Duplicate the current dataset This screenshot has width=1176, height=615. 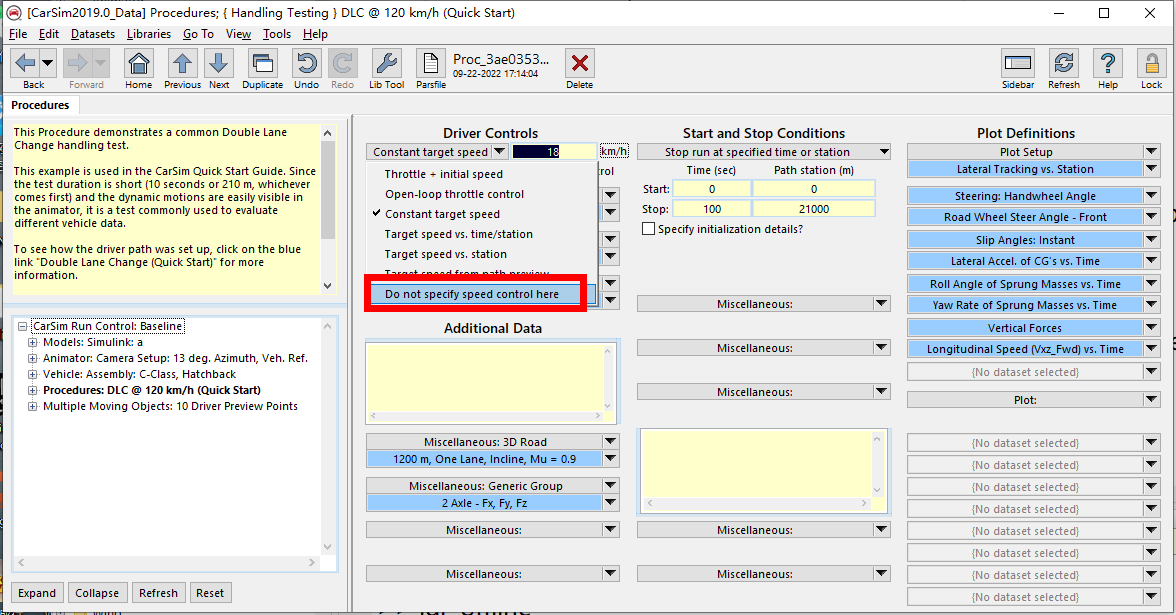[x=262, y=64]
